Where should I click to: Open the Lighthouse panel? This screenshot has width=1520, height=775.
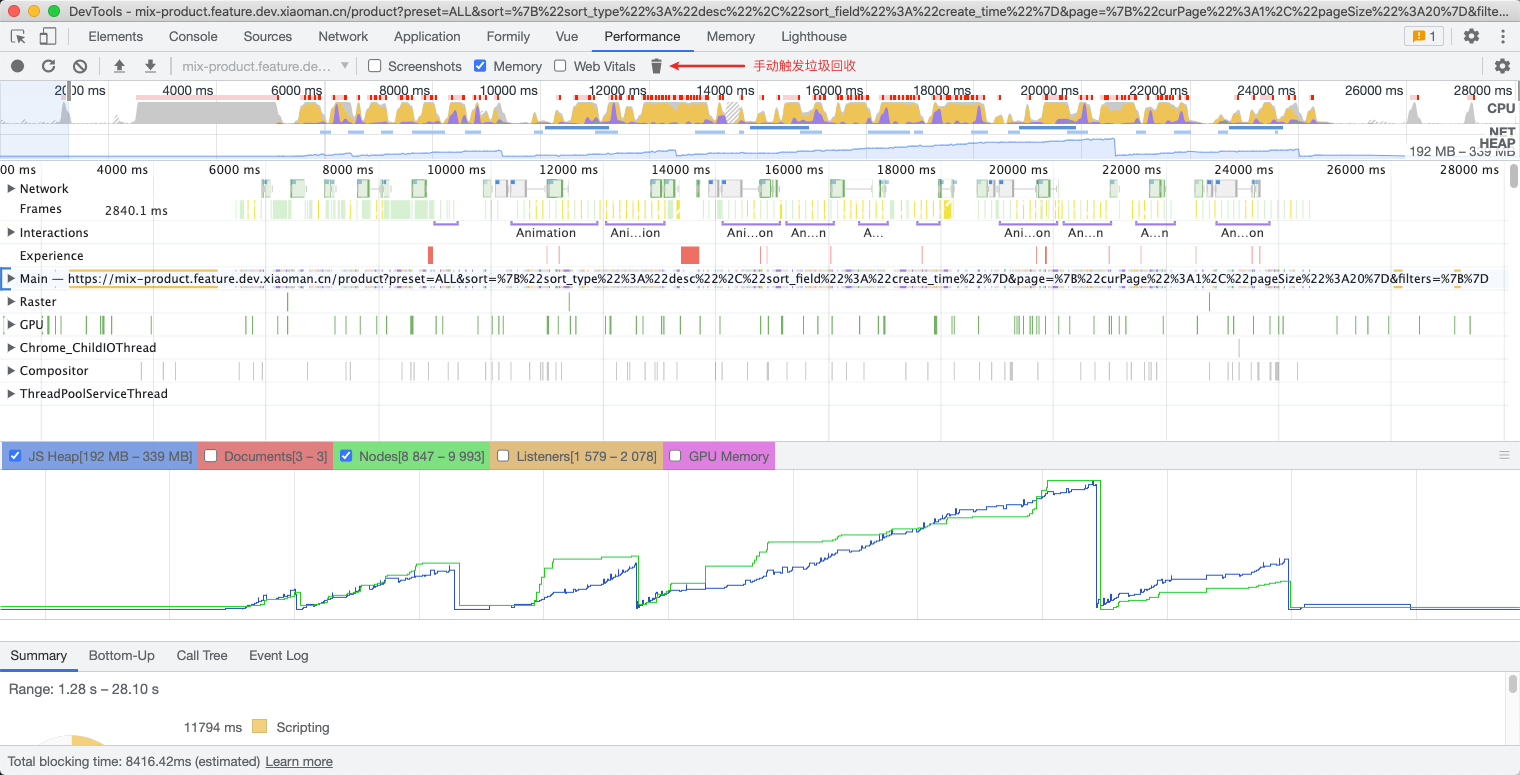pyautogui.click(x=814, y=36)
